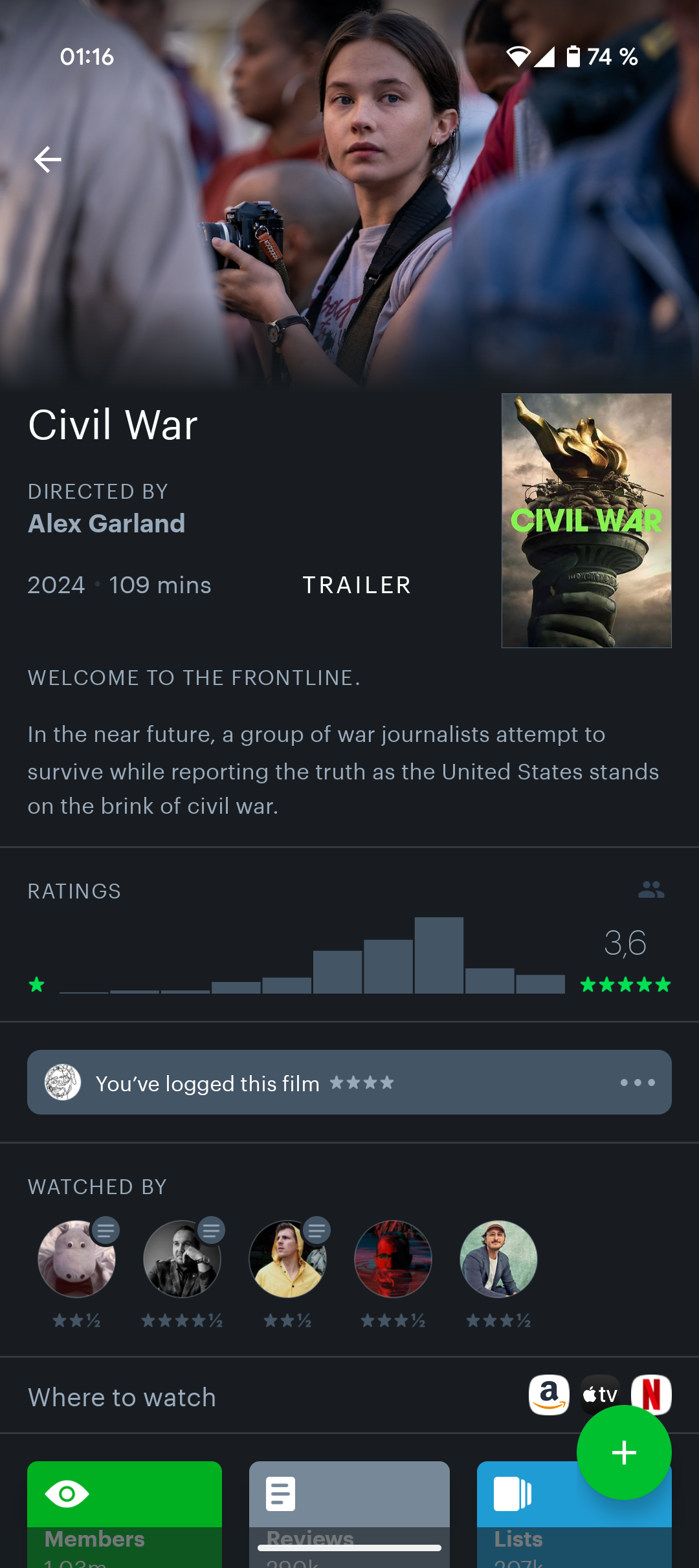Open the Netflix service icon

651,1395
